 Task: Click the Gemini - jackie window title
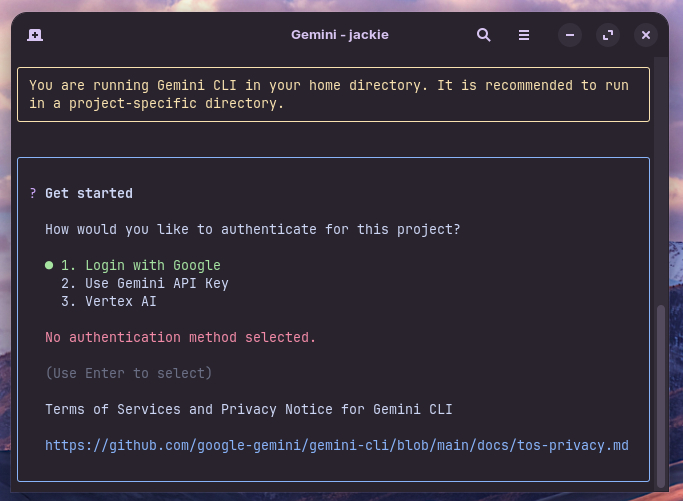pyautogui.click(x=340, y=35)
